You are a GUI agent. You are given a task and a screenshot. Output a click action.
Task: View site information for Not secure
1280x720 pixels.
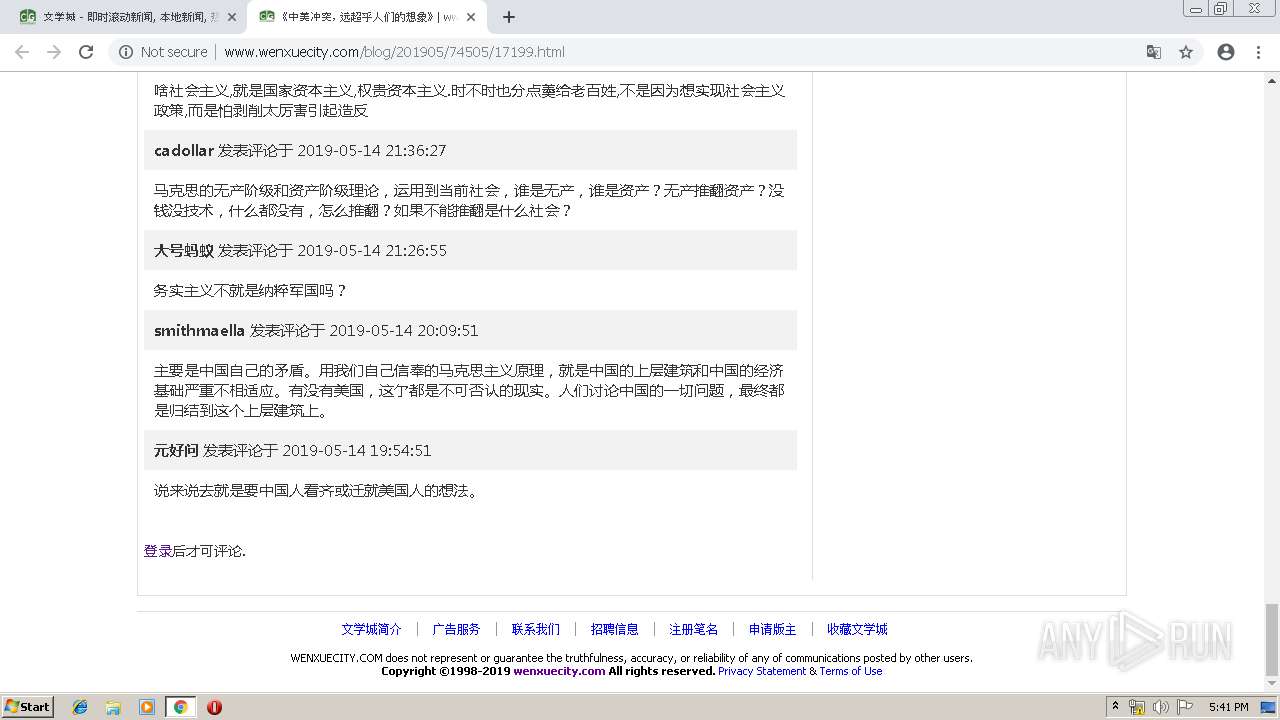pos(163,52)
